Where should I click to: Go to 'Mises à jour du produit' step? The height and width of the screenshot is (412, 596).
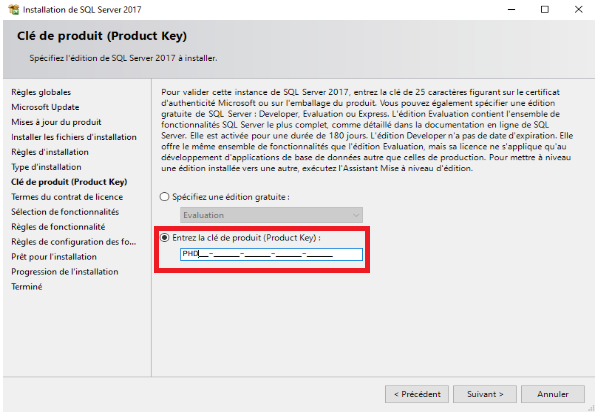[x=56, y=122]
